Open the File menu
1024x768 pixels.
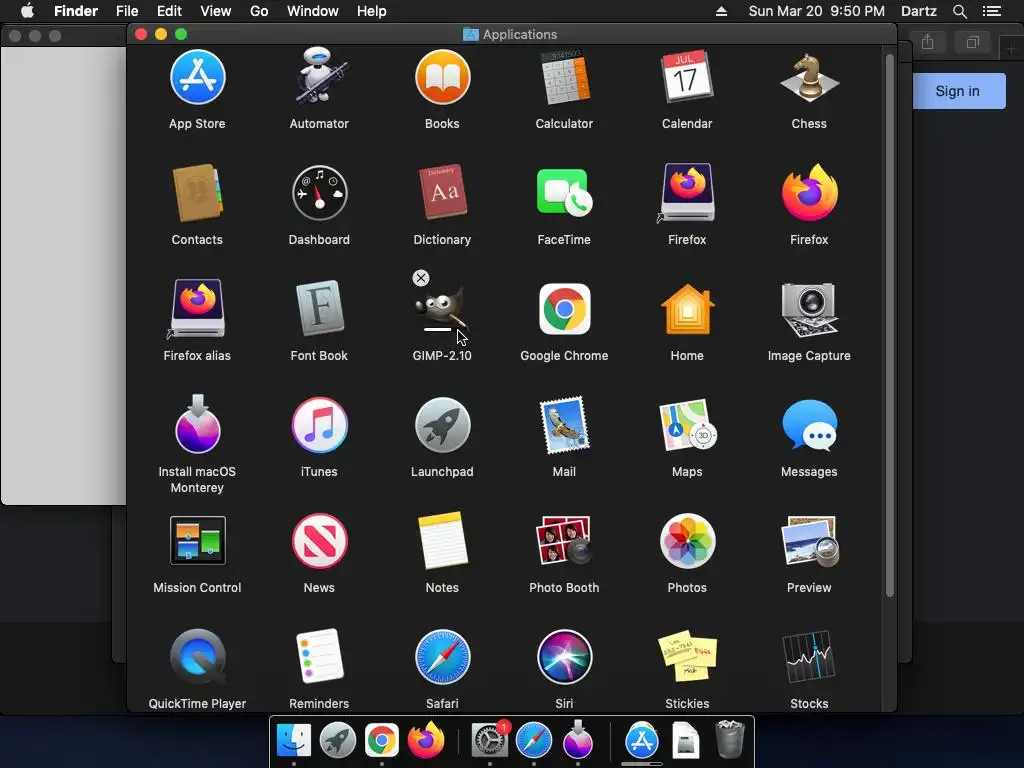[x=127, y=11]
